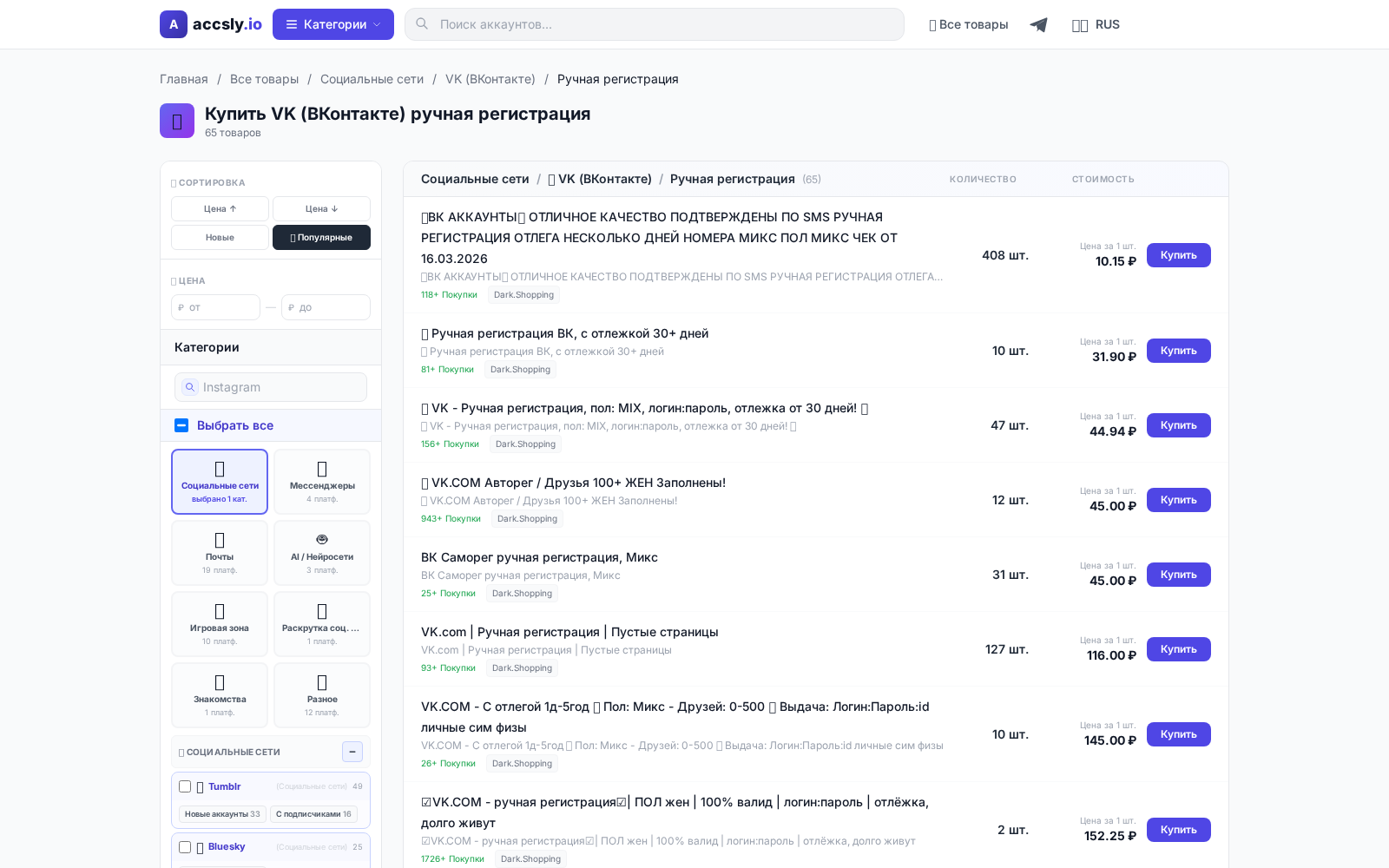Screen dimensions: 1389x868
Task: Open Tumblr platform link
Action: (x=224, y=786)
